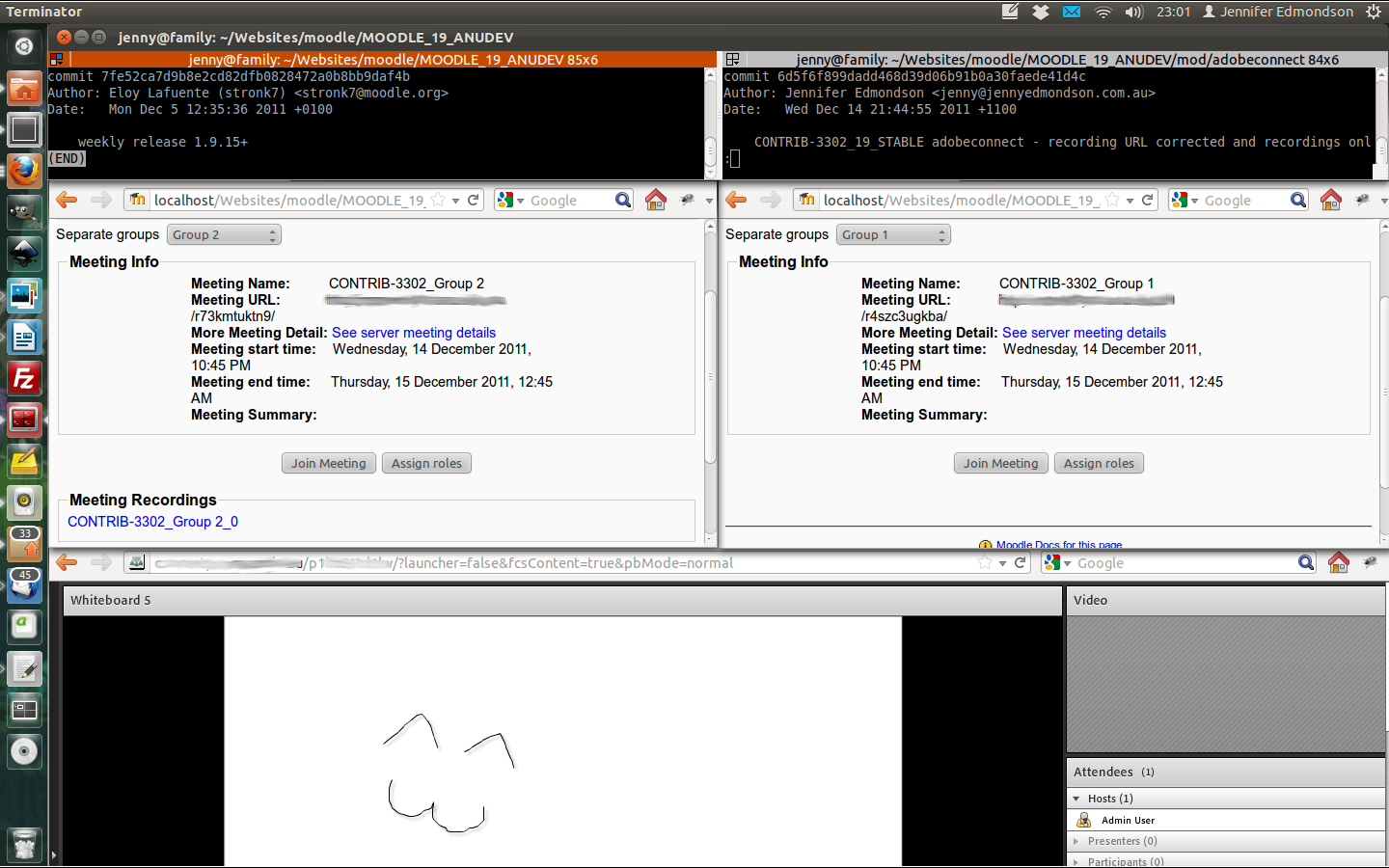Launch GIMP from the launcher
1389x868 pixels.
click(x=24, y=212)
